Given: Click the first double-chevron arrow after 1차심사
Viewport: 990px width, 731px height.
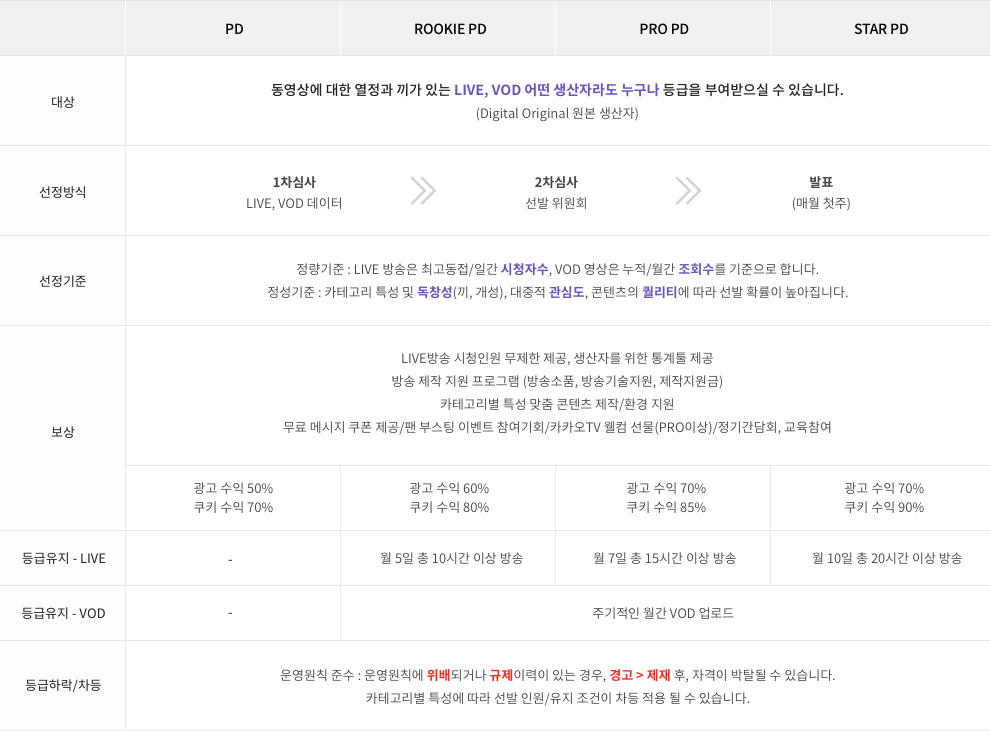Looking at the screenshot, I should coord(423,191).
